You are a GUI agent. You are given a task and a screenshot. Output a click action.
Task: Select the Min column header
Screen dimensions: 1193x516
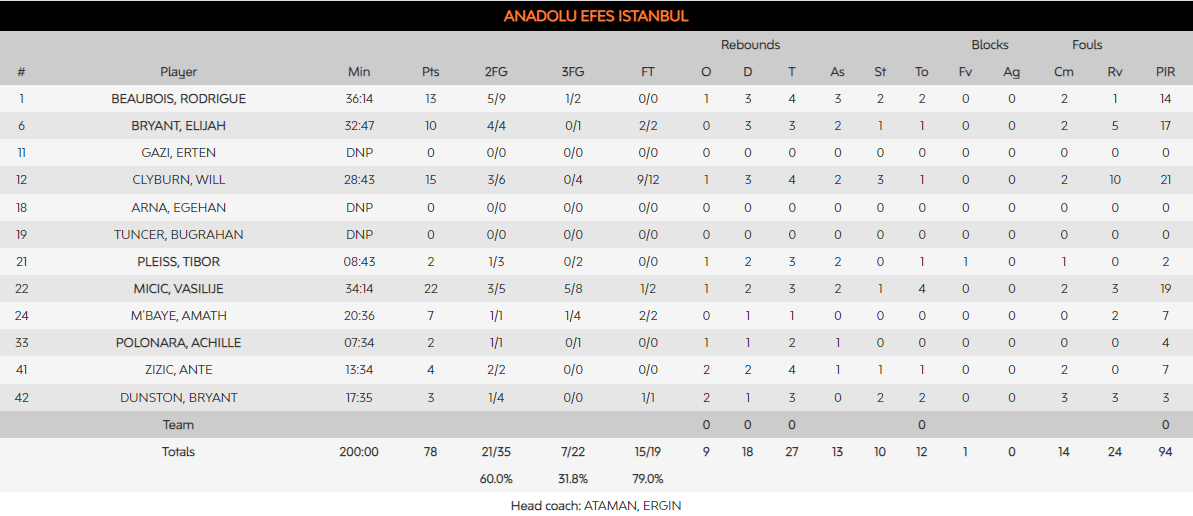click(x=359, y=72)
